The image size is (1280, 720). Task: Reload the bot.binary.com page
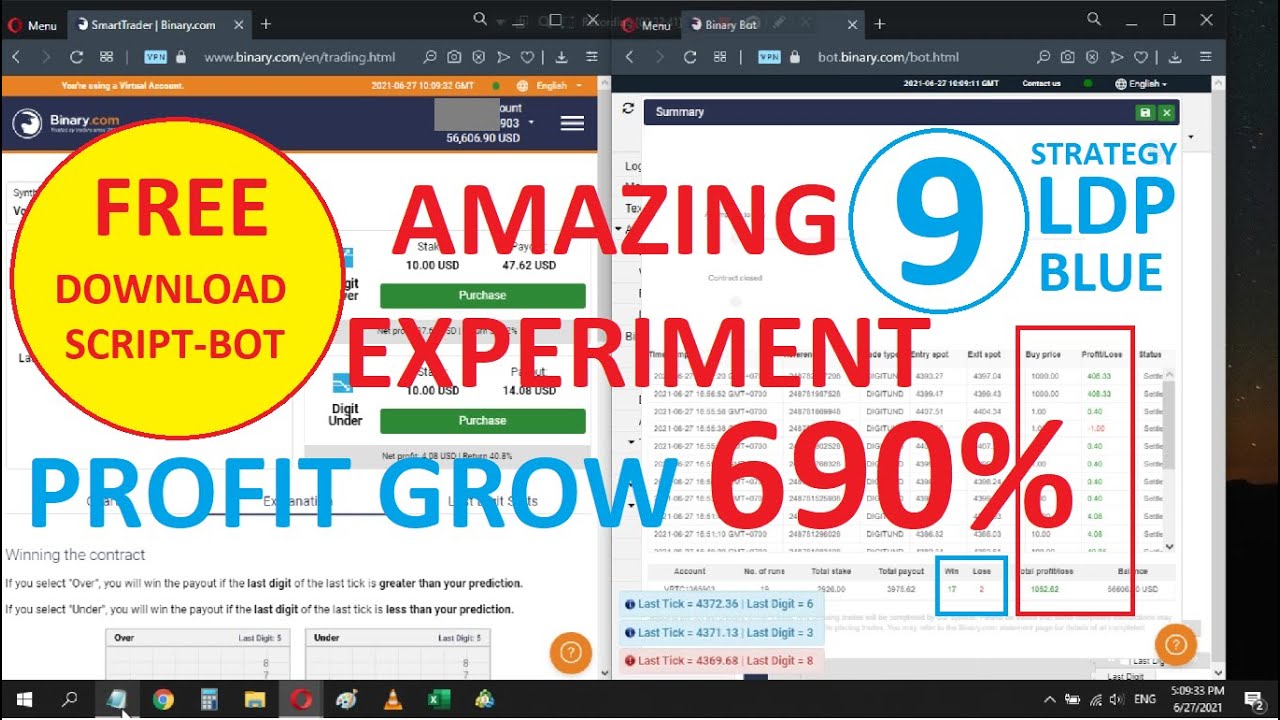click(x=690, y=58)
